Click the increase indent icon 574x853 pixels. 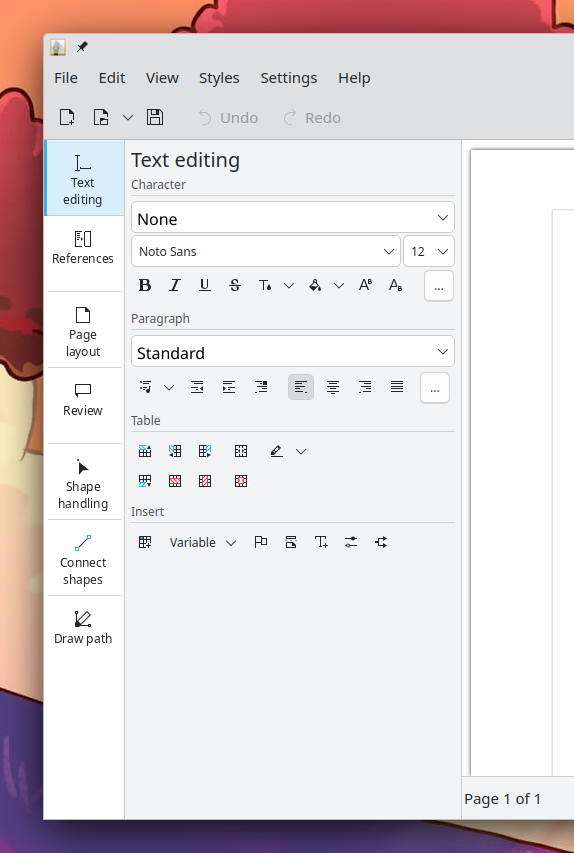pos(229,387)
